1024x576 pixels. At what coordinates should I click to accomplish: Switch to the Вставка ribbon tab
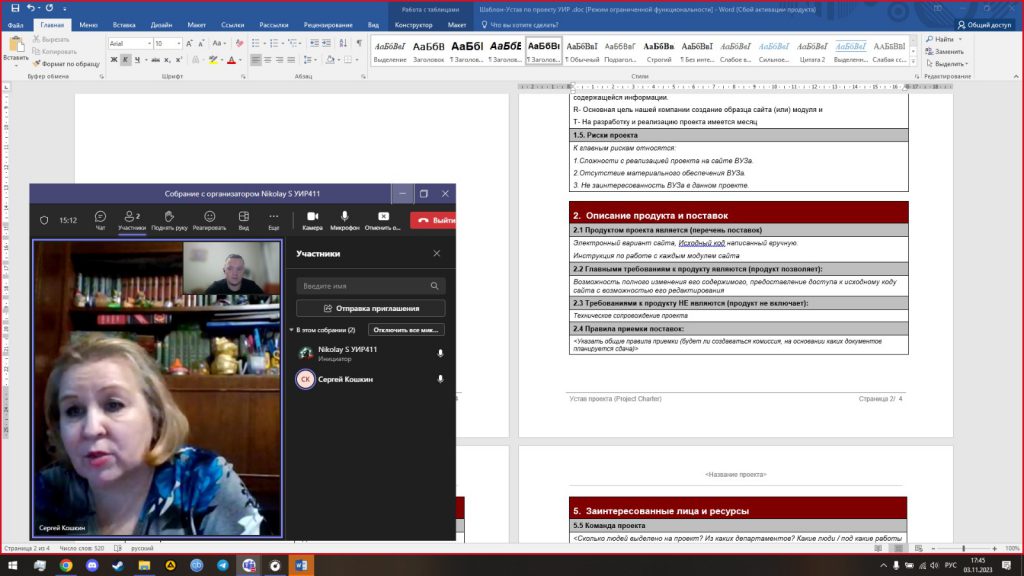124,24
